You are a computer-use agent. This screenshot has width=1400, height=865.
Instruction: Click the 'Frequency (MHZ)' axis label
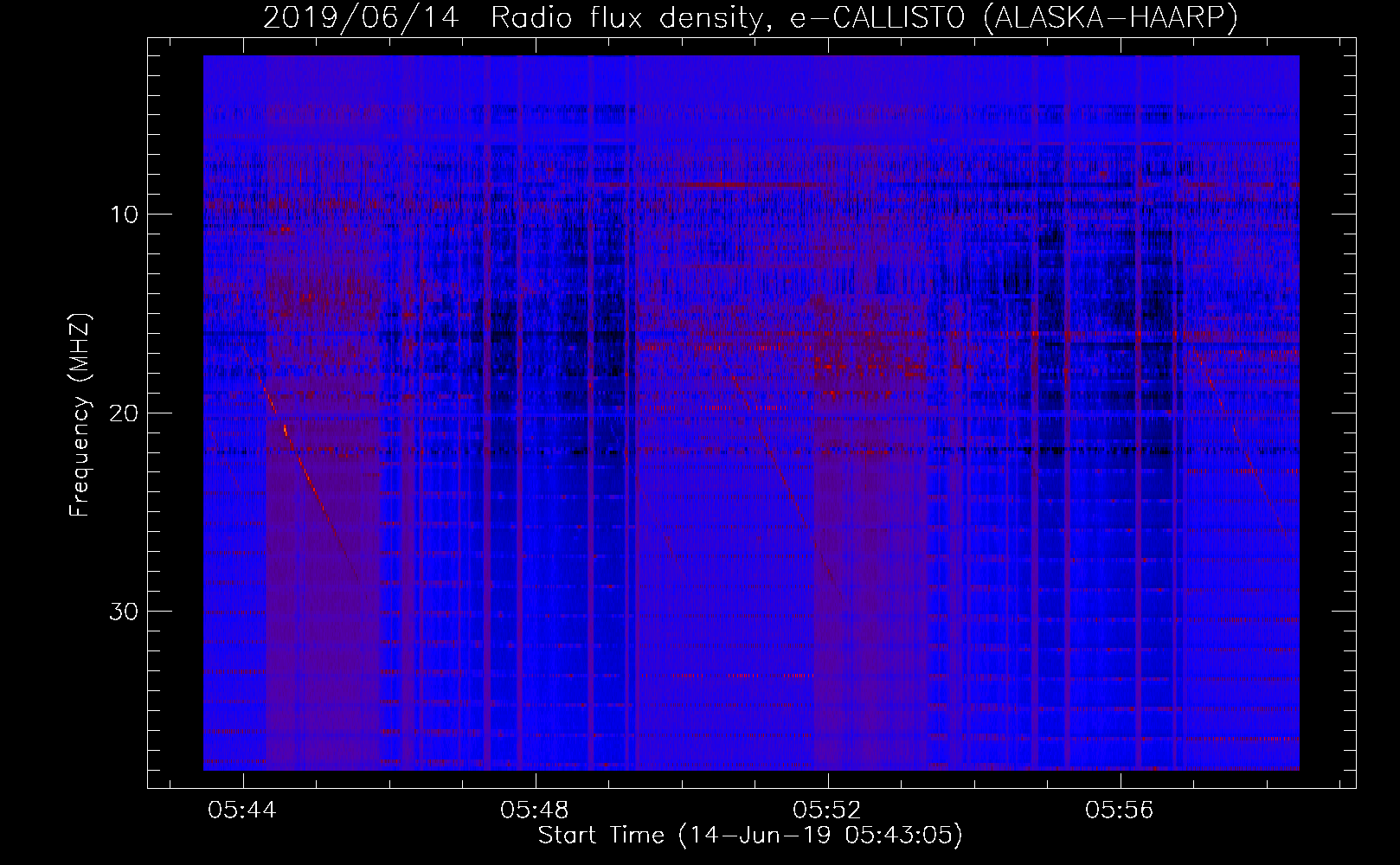point(80,415)
